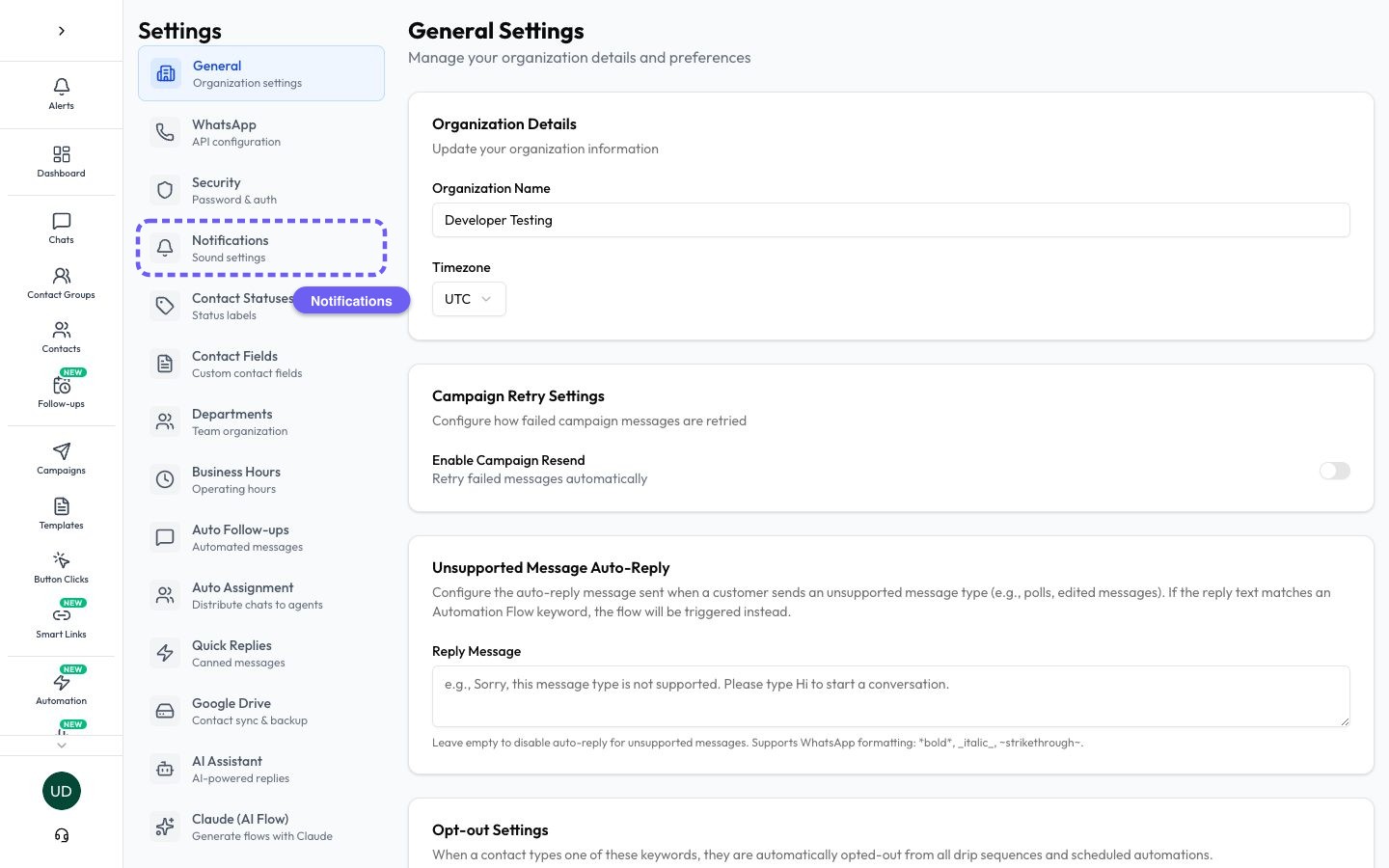Open the Chats bubble icon

(x=62, y=221)
